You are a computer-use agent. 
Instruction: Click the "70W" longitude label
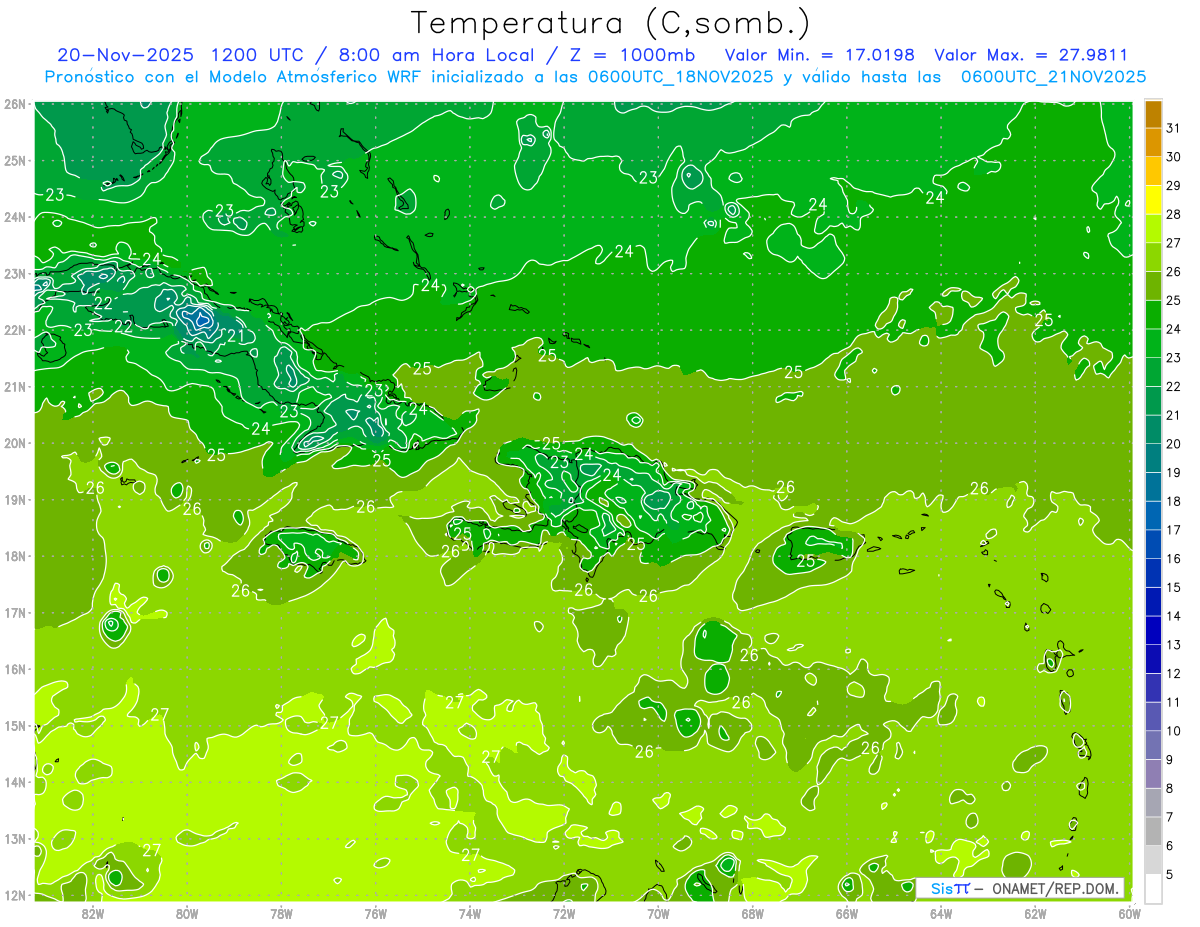[658, 912]
